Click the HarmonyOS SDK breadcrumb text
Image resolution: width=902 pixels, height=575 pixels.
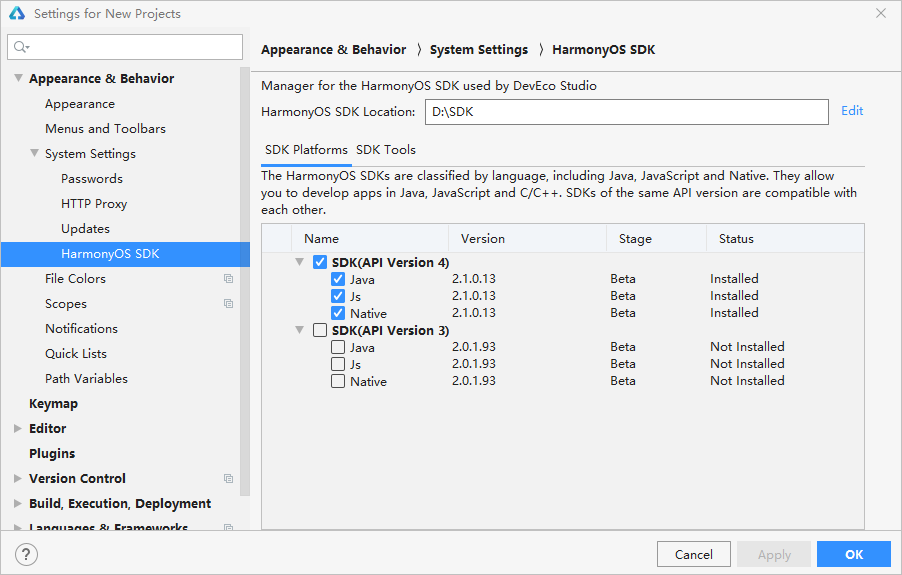tap(603, 50)
